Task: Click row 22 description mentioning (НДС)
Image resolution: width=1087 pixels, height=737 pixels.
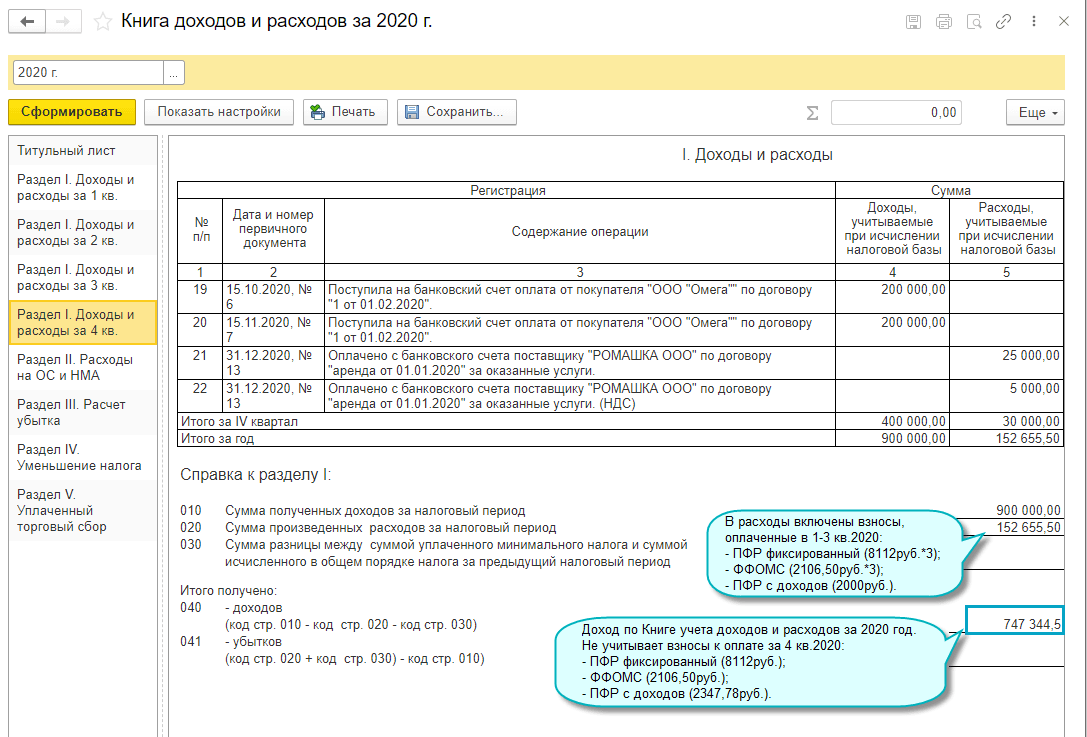Action: point(580,397)
